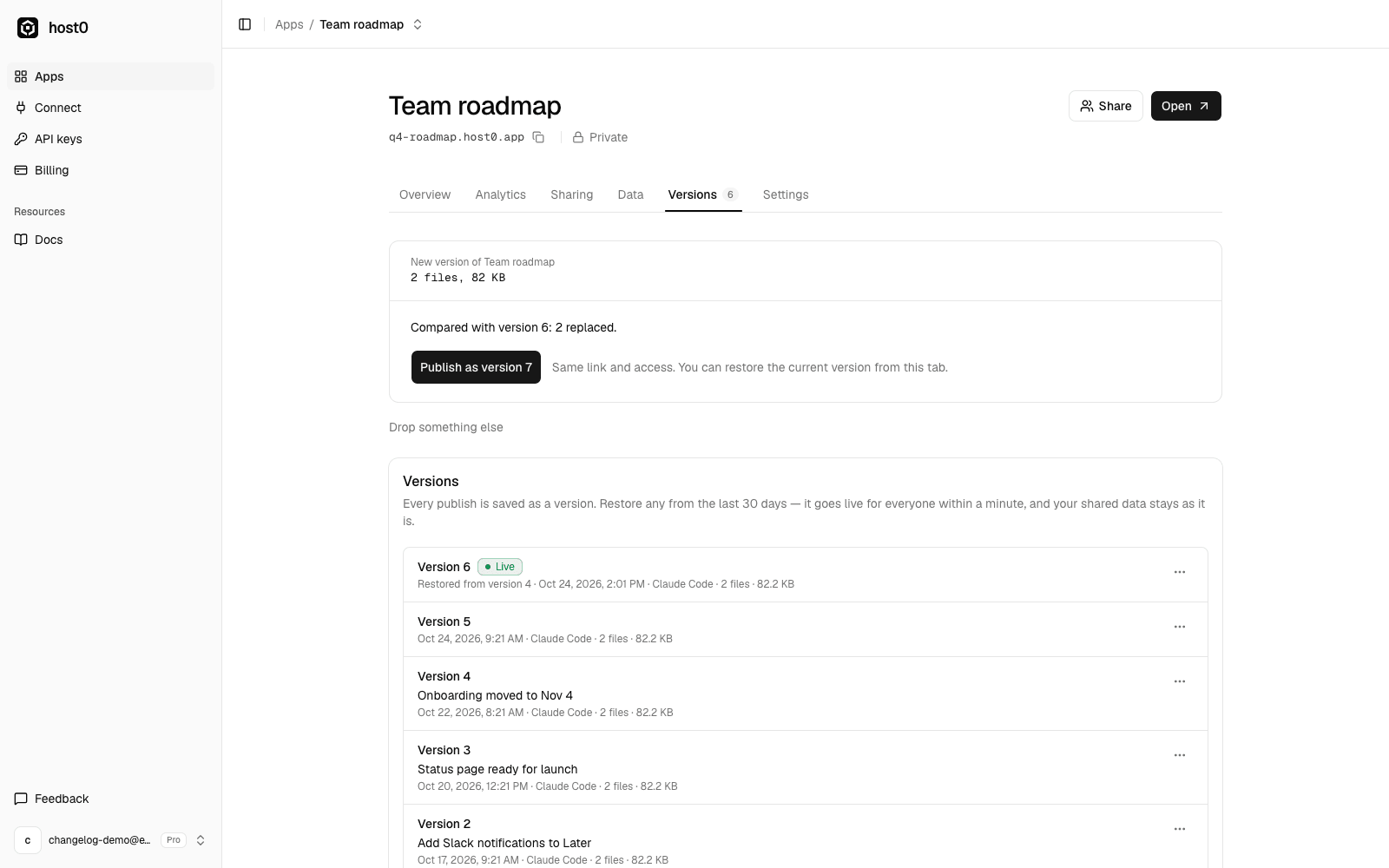
Task: Open more options for Version 5
Action: (1180, 627)
